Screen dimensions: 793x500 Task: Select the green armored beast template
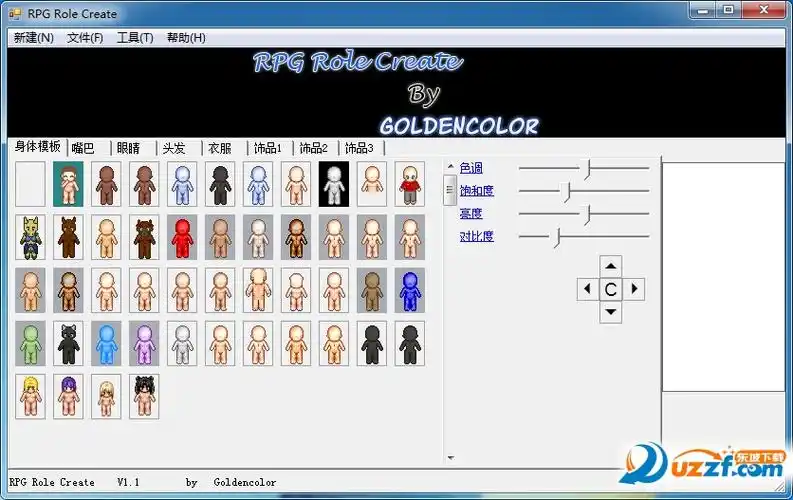(x=30, y=237)
